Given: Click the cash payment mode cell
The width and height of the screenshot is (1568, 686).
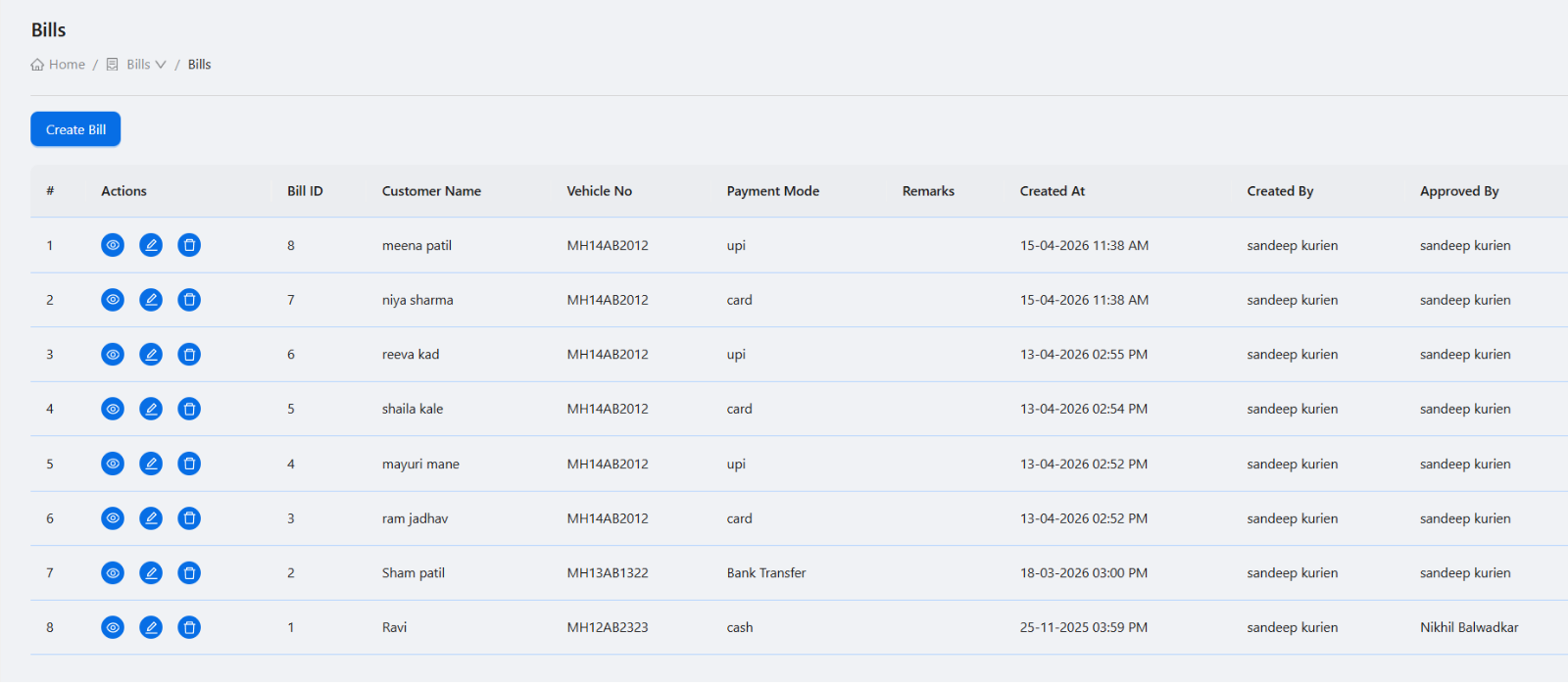Looking at the screenshot, I should click(740, 627).
